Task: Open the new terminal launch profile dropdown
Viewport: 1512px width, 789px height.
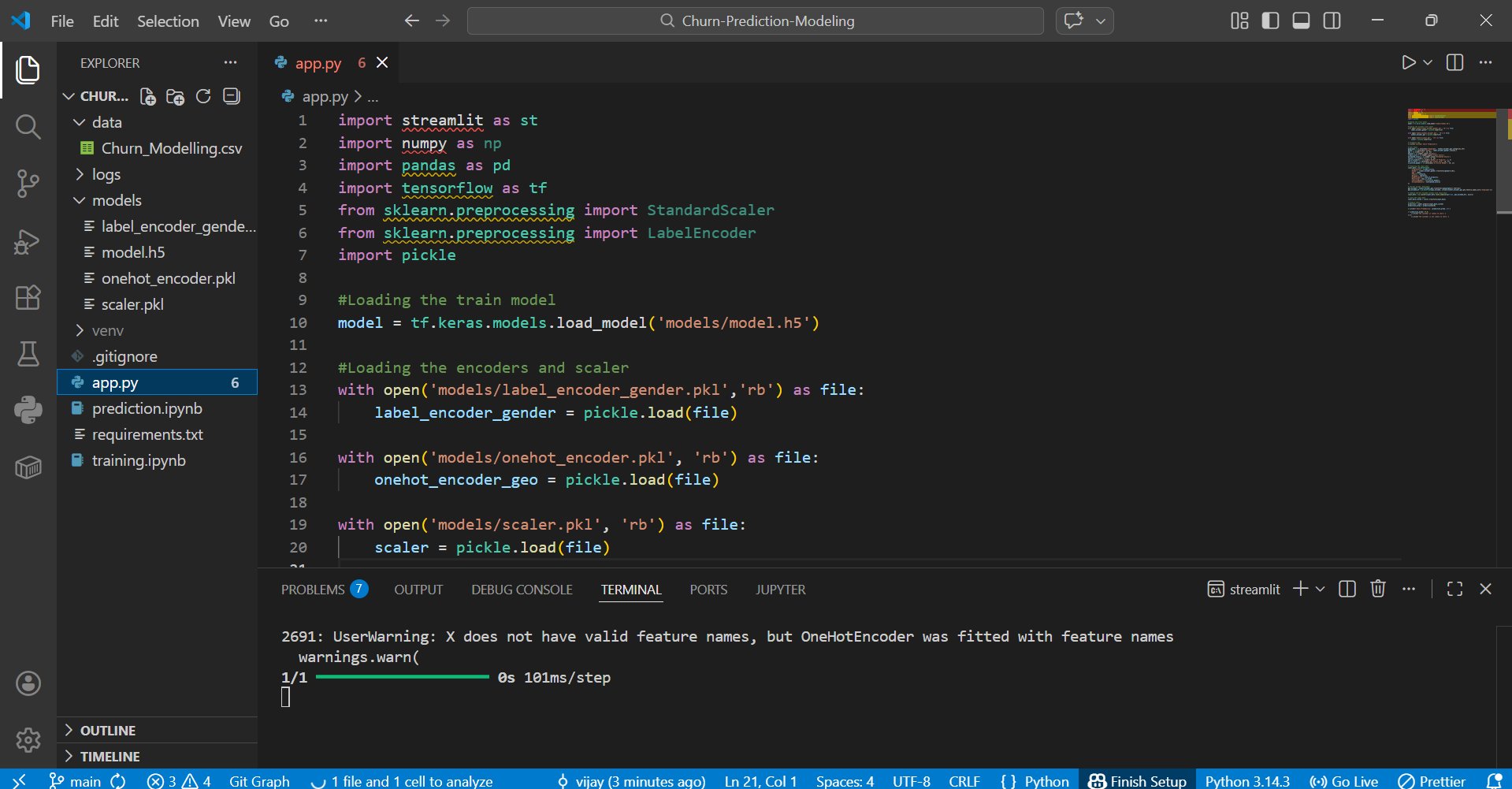Action: pyautogui.click(x=1321, y=589)
